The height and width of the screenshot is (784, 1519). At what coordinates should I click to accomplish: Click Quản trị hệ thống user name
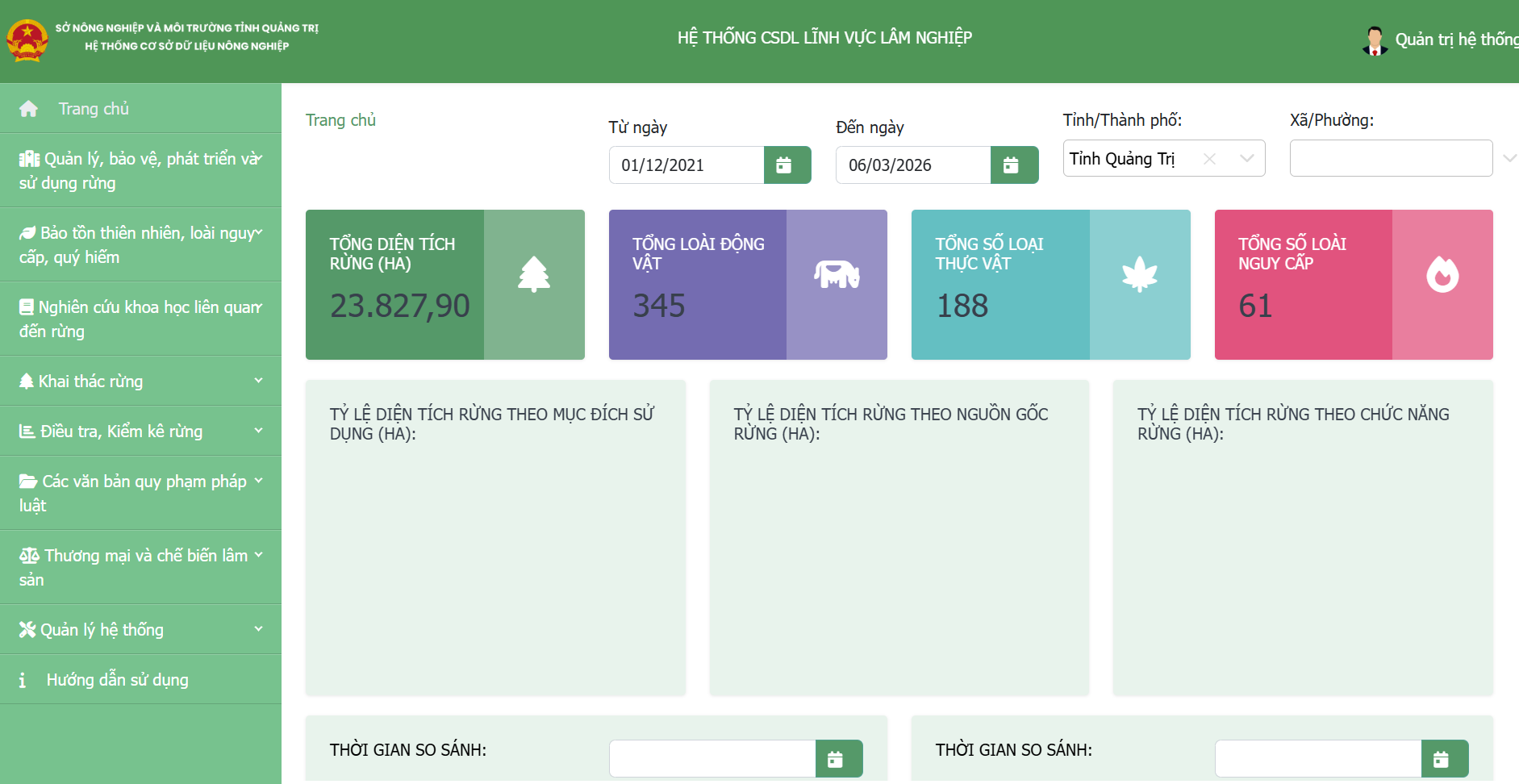(1455, 40)
